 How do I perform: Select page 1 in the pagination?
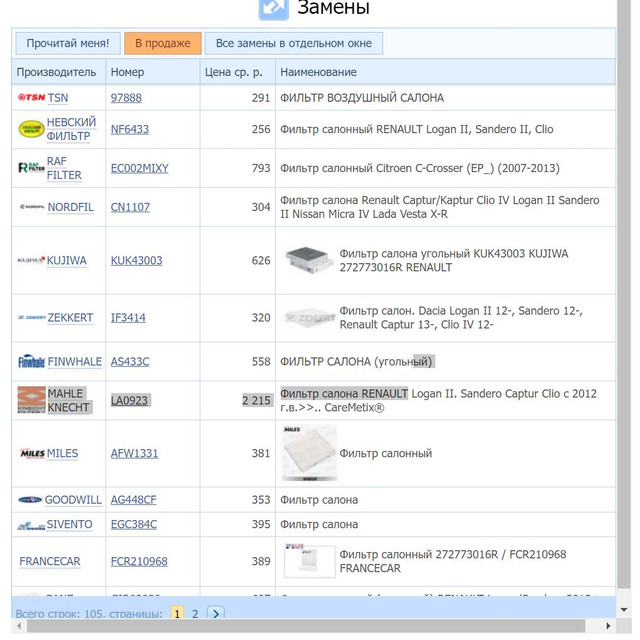[177, 613]
